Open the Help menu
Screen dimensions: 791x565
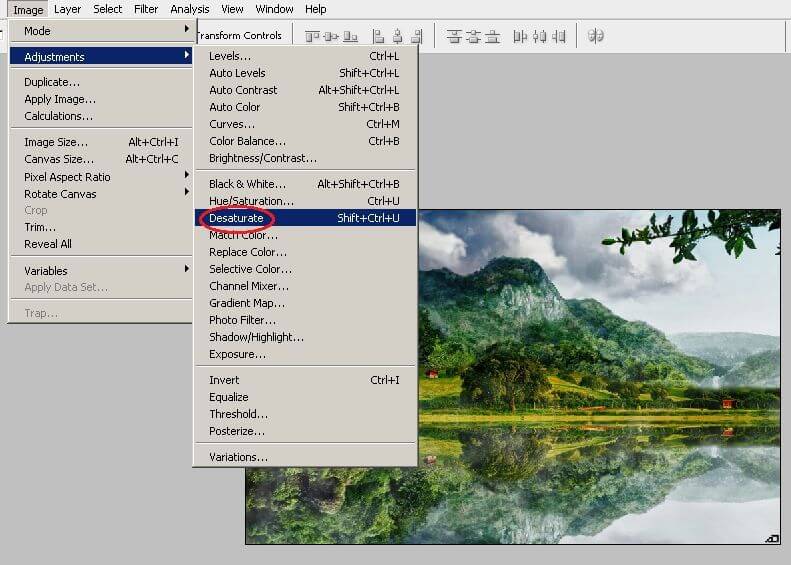315,9
